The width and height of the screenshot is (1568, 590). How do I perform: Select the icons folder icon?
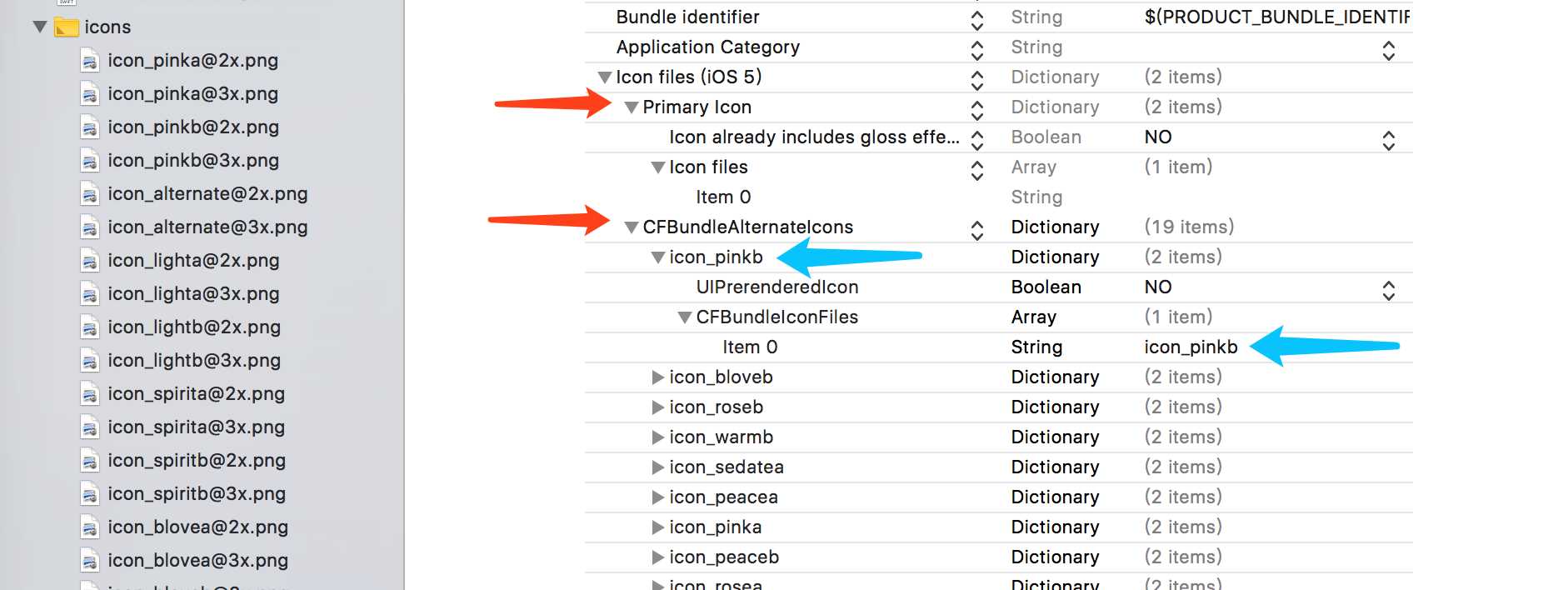coord(66,27)
